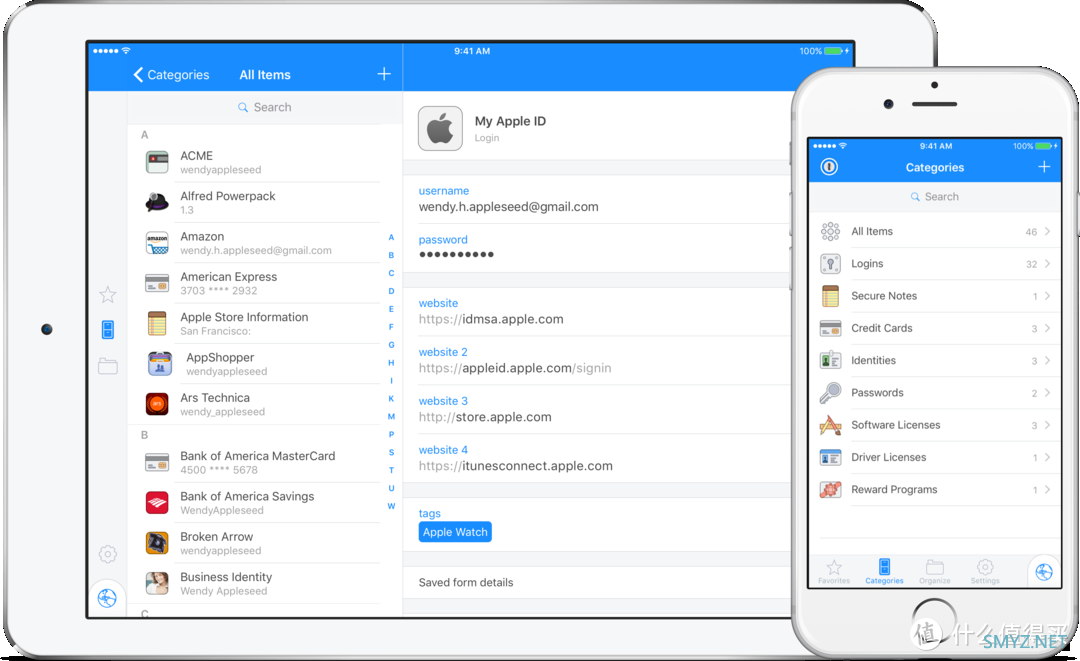Screen dimensions: 1080x661
Task: Open the ACME item icon
Action: click(x=157, y=162)
